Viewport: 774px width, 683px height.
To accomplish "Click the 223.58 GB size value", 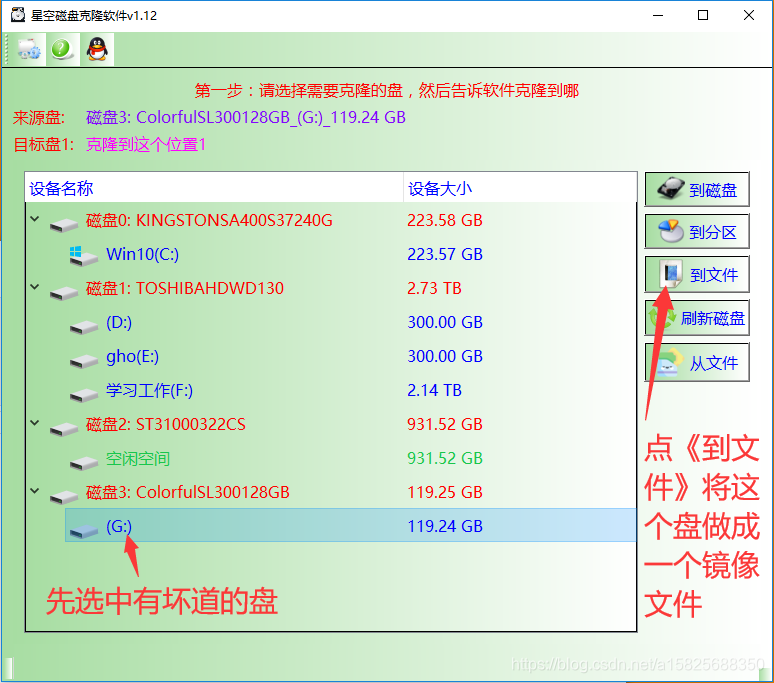I will pos(445,220).
